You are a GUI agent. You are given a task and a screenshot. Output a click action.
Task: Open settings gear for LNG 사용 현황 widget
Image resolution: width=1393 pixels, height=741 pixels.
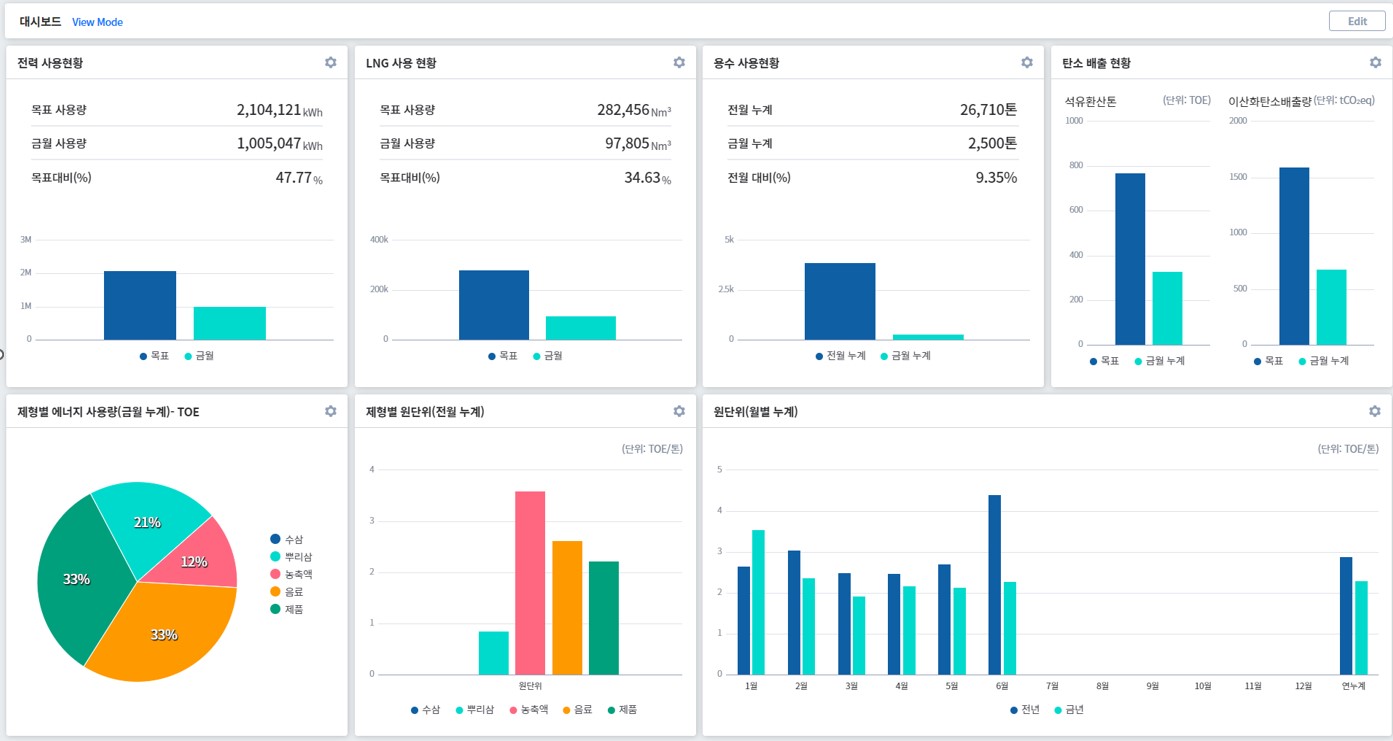click(679, 62)
